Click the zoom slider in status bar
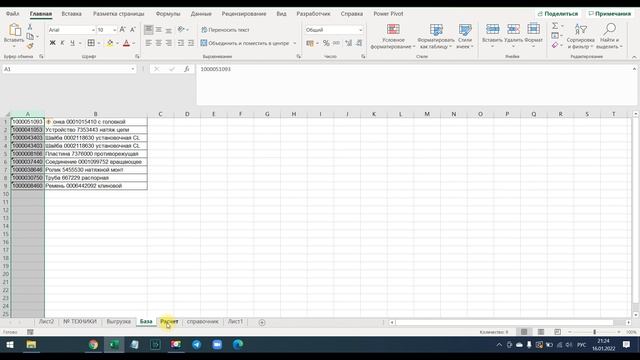The width and height of the screenshot is (640, 360). [594, 332]
